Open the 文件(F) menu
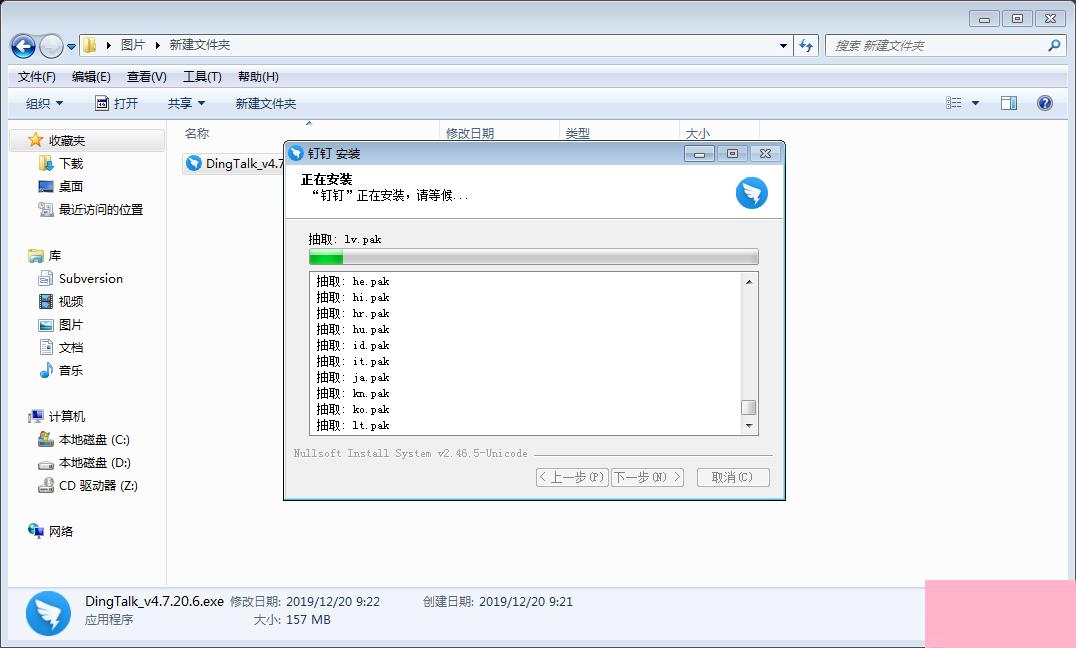This screenshot has width=1076, height=648. point(36,77)
